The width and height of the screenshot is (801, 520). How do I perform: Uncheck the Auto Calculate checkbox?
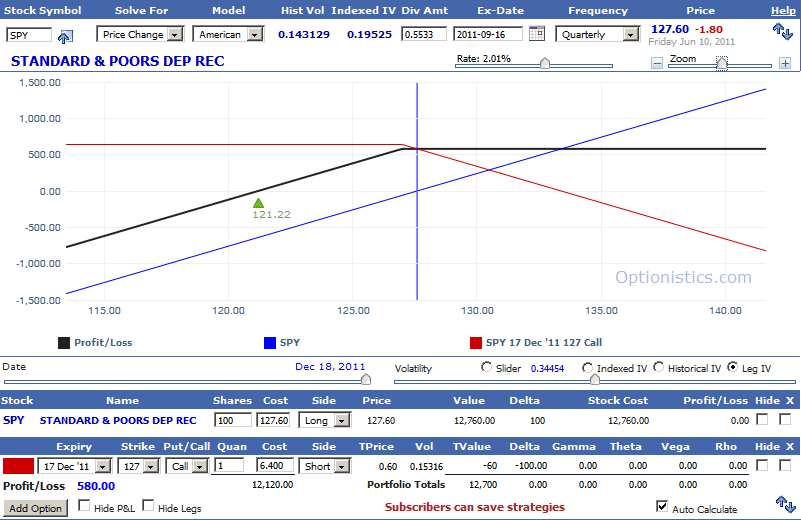tap(662, 506)
